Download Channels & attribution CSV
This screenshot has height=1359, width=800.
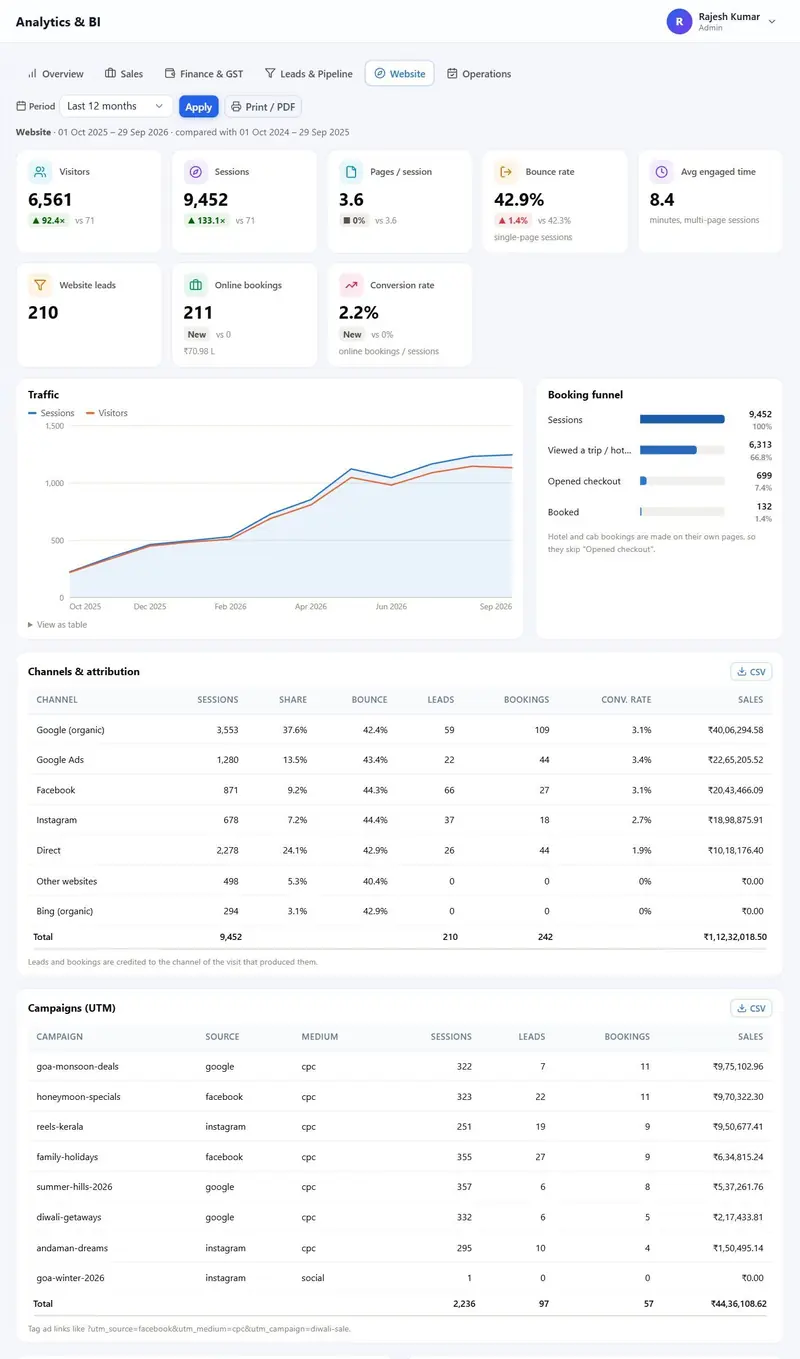pyautogui.click(x=751, y=672)
